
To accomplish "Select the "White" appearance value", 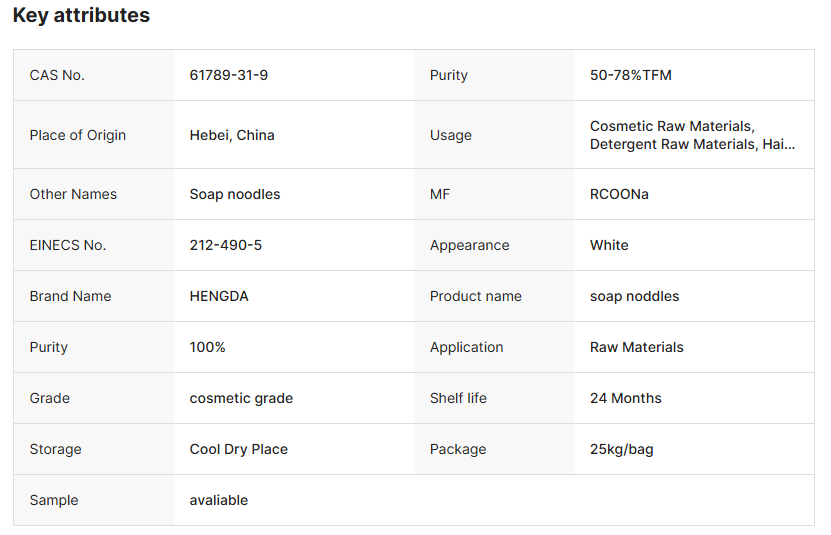I will pos(609,245).
